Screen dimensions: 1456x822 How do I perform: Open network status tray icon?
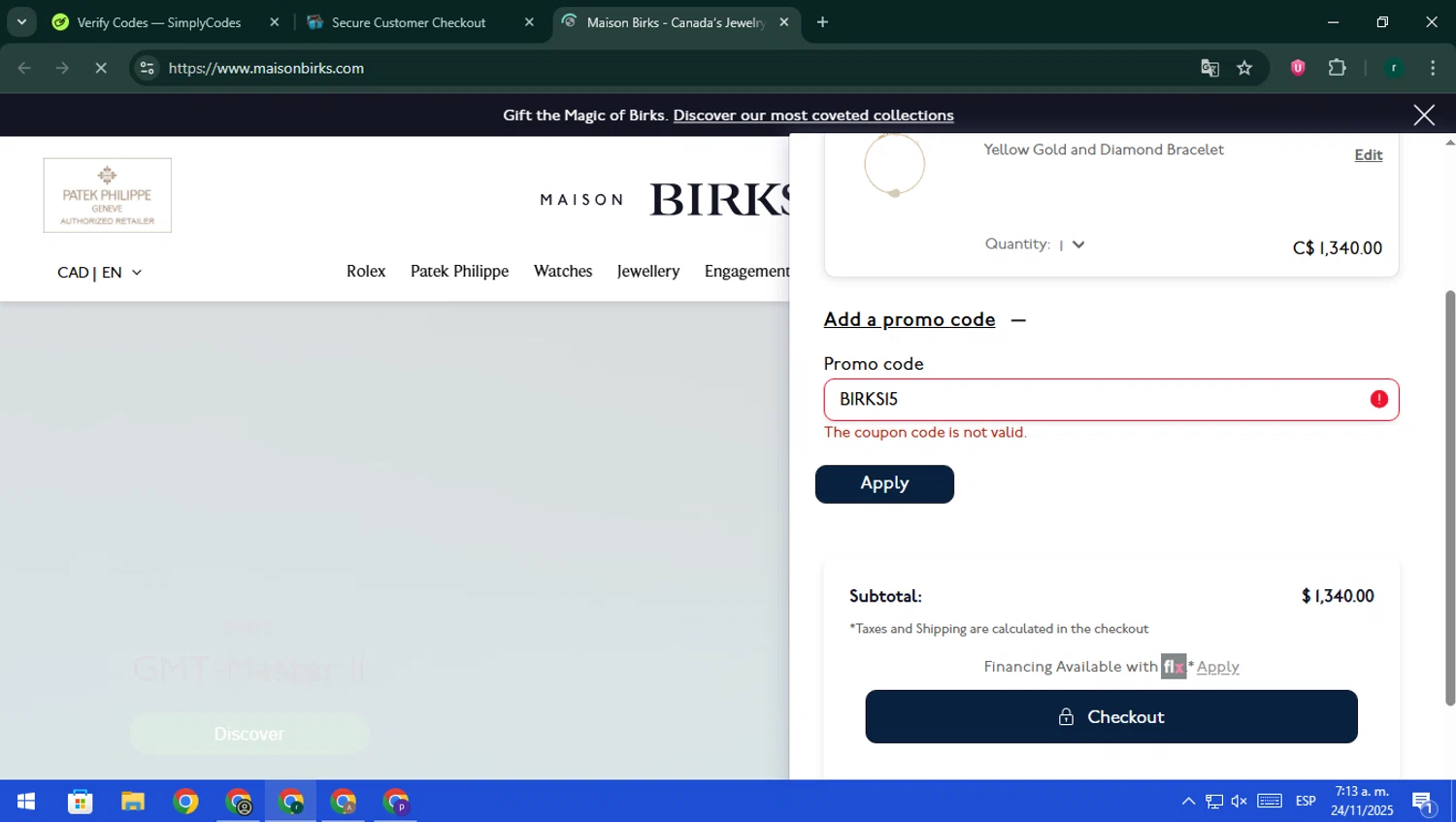[x=1214, y=802]
